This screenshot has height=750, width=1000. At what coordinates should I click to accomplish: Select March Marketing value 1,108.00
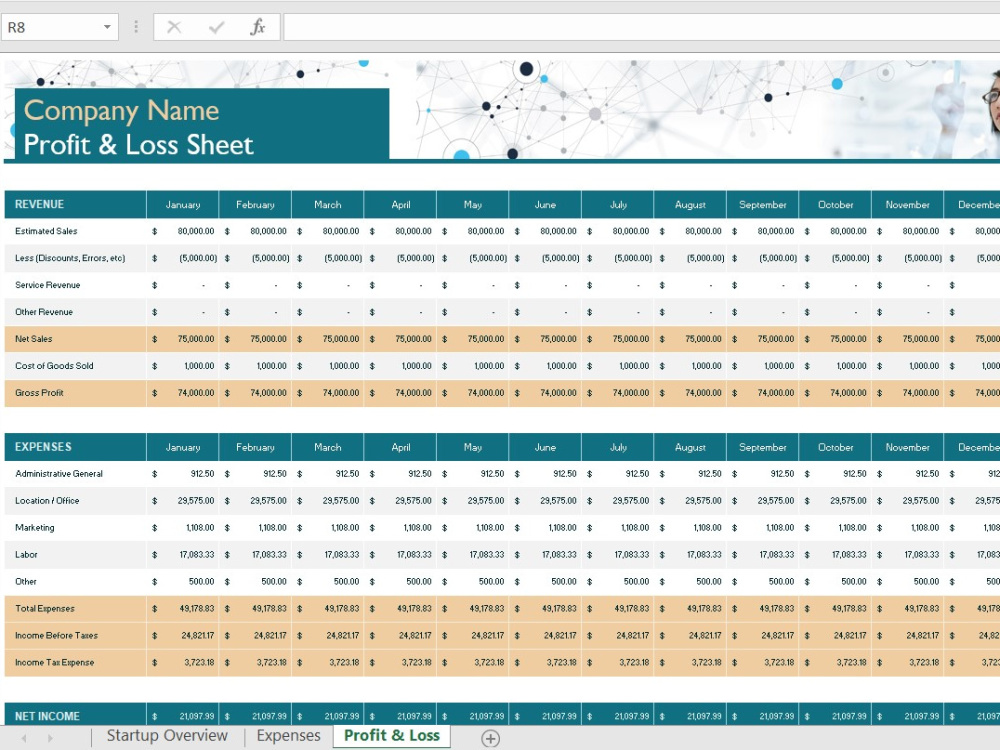(x=328, y=527)
